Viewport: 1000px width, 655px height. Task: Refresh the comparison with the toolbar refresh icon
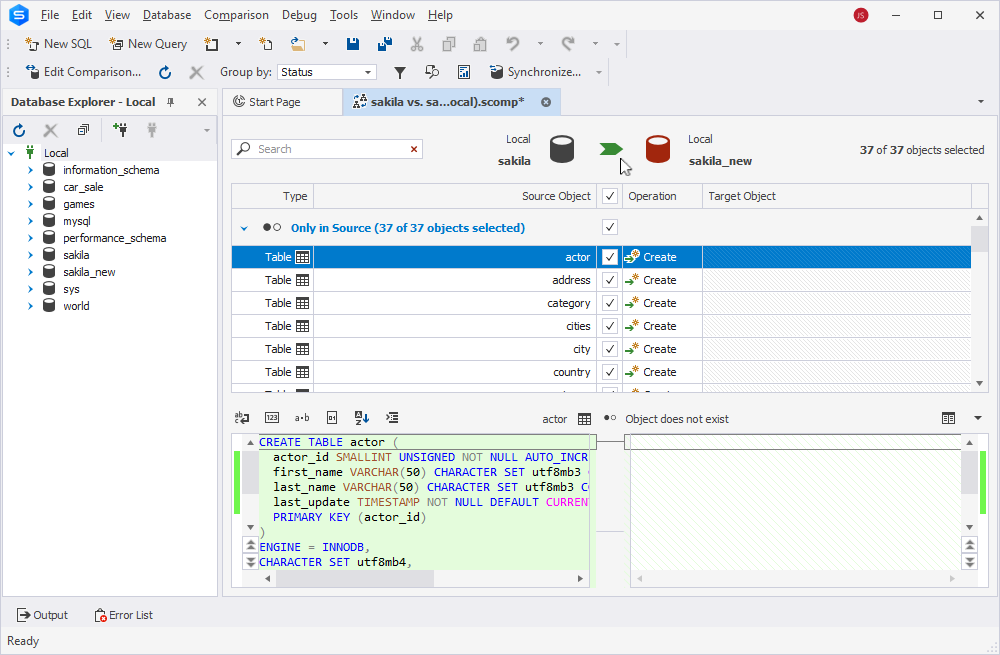(x=165, y=73)
